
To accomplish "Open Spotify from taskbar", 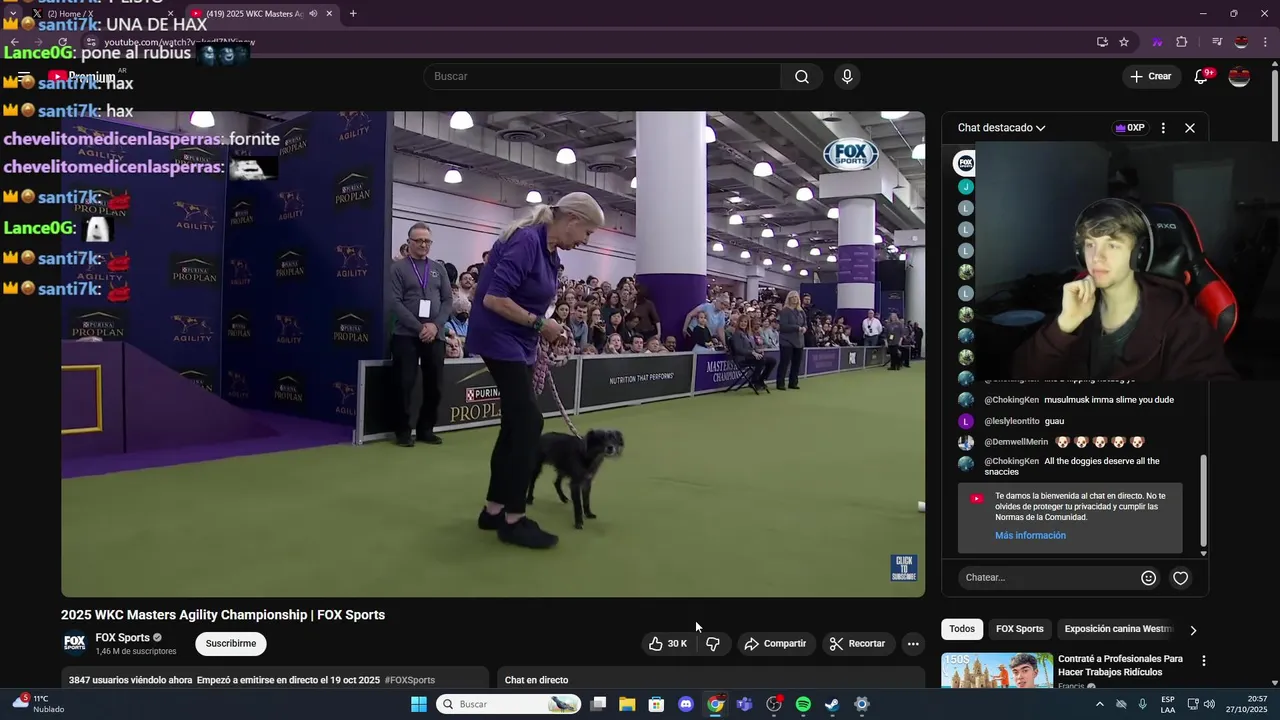I will click(x=803, y=704).
